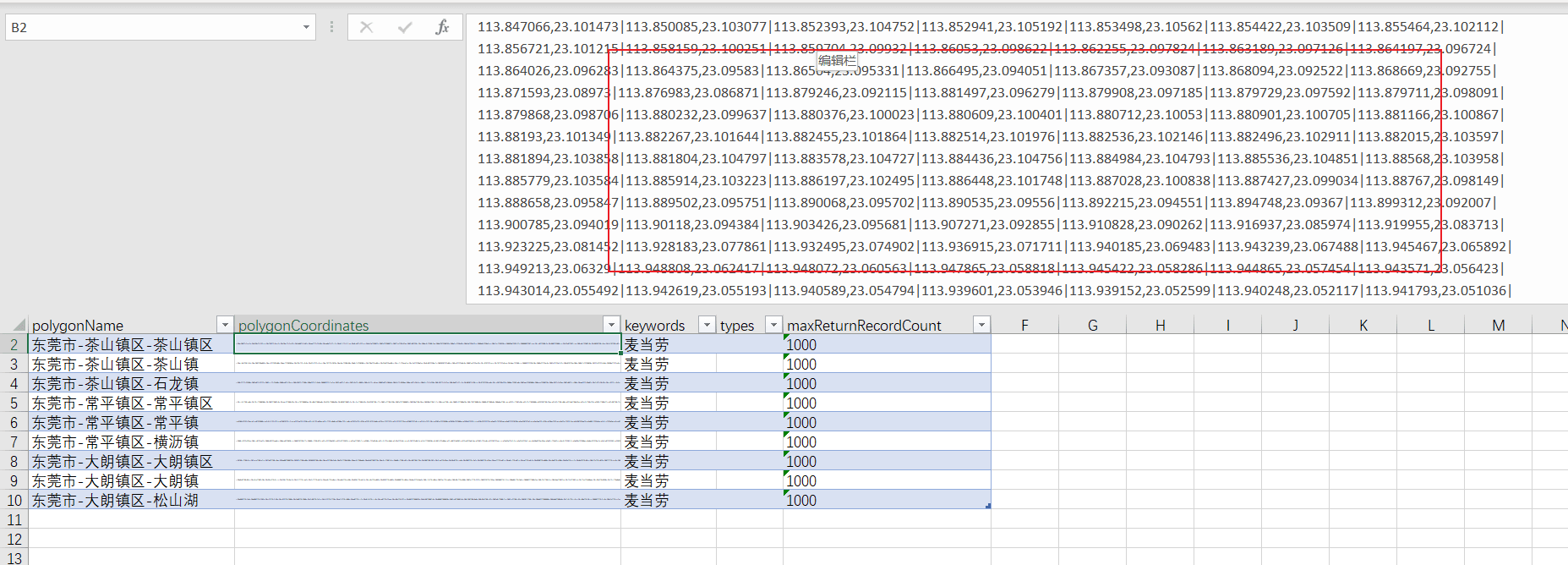Select row 10 via its row header

(x=14, y=500)
